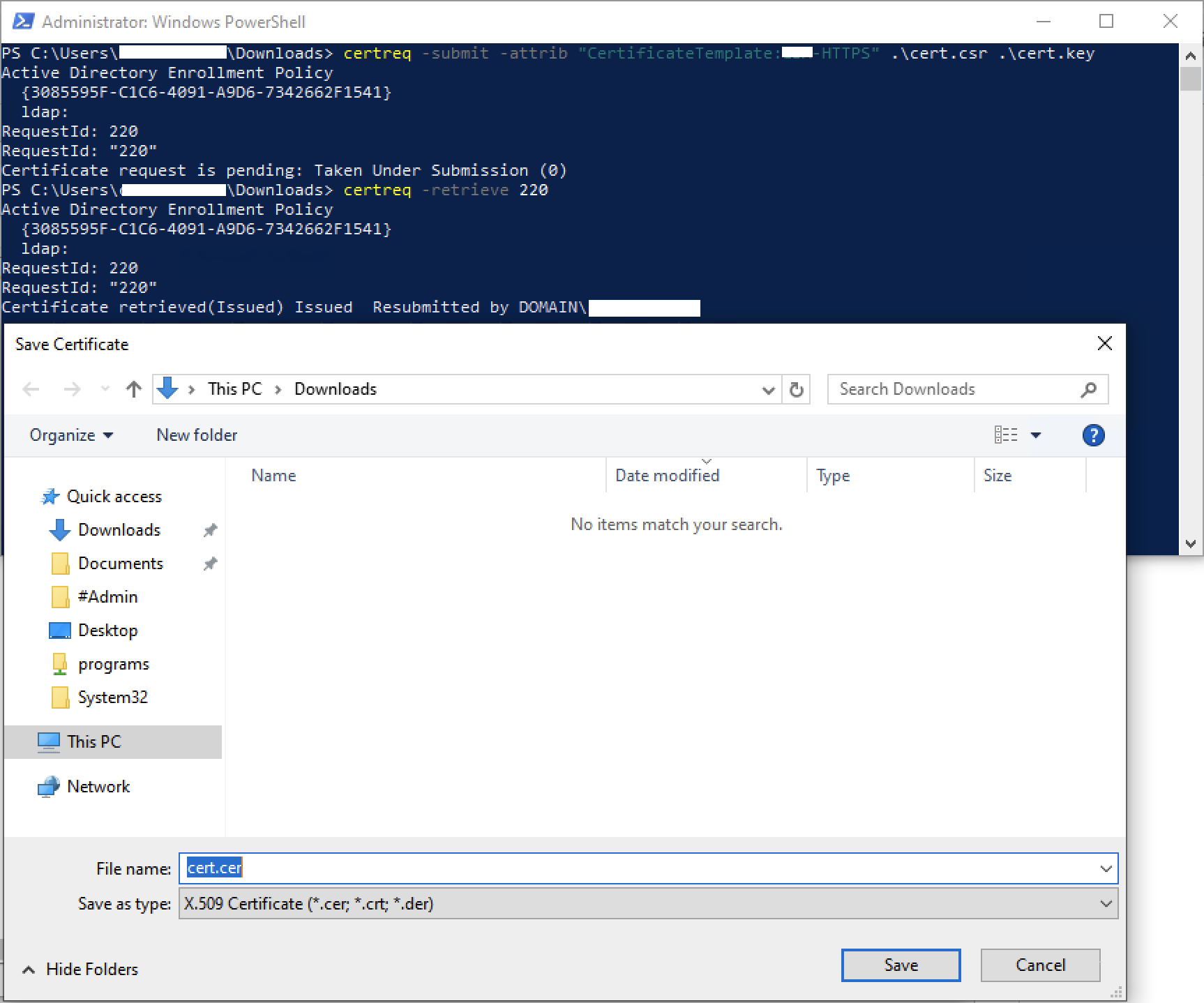
Task: Click PowerShell scrollbar down arrow
Action: point(1191,544)
